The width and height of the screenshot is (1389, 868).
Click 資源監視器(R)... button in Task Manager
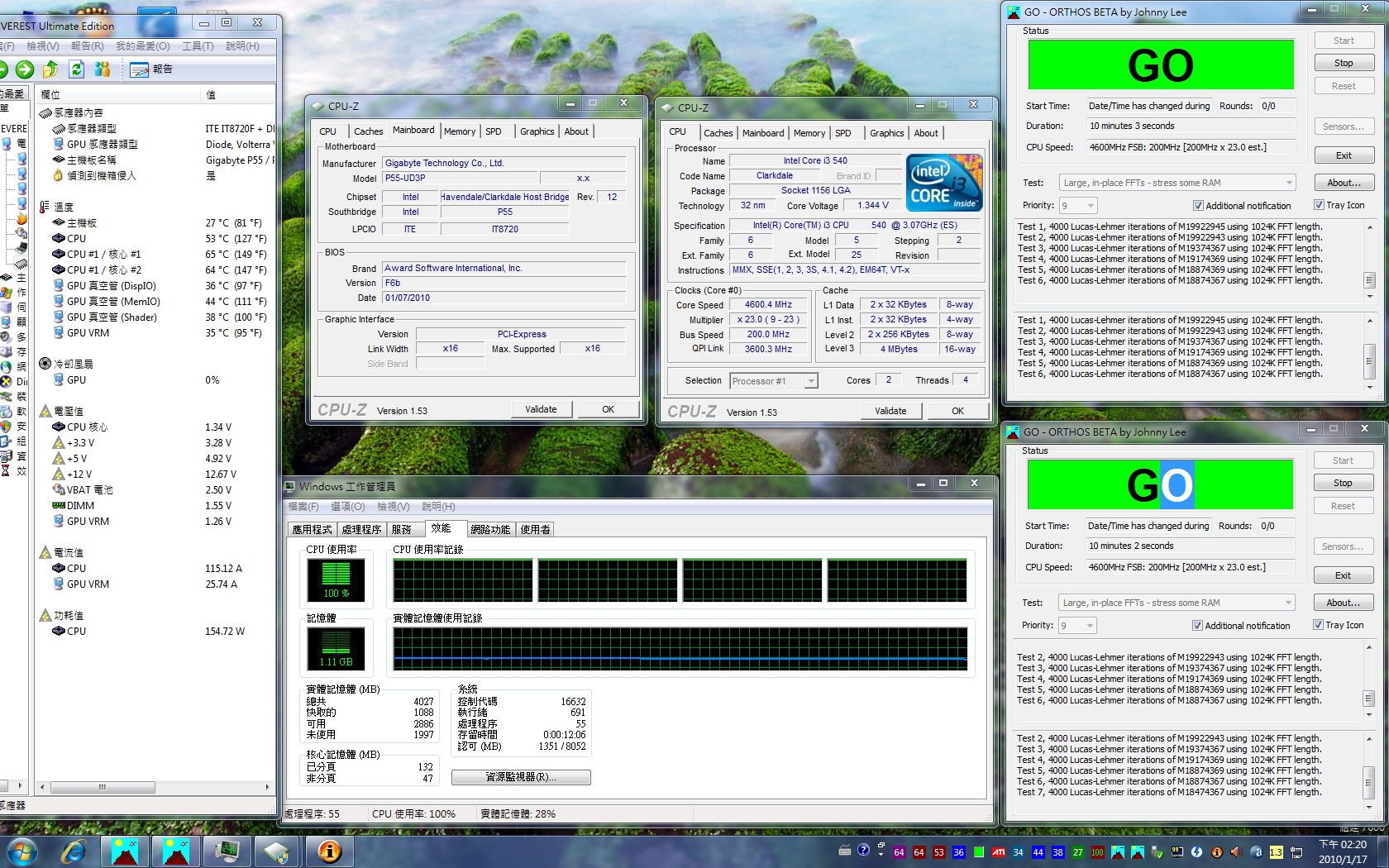click(x=521, y=777)
